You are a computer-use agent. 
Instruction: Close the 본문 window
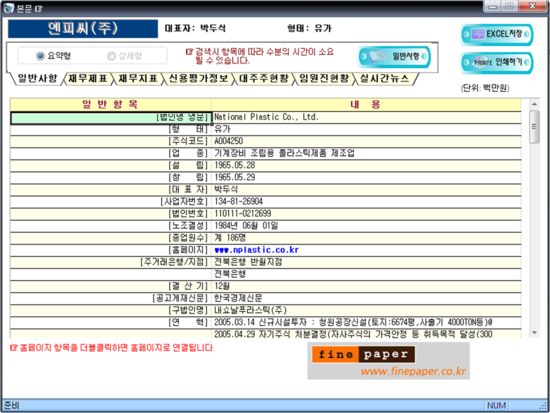533,6
